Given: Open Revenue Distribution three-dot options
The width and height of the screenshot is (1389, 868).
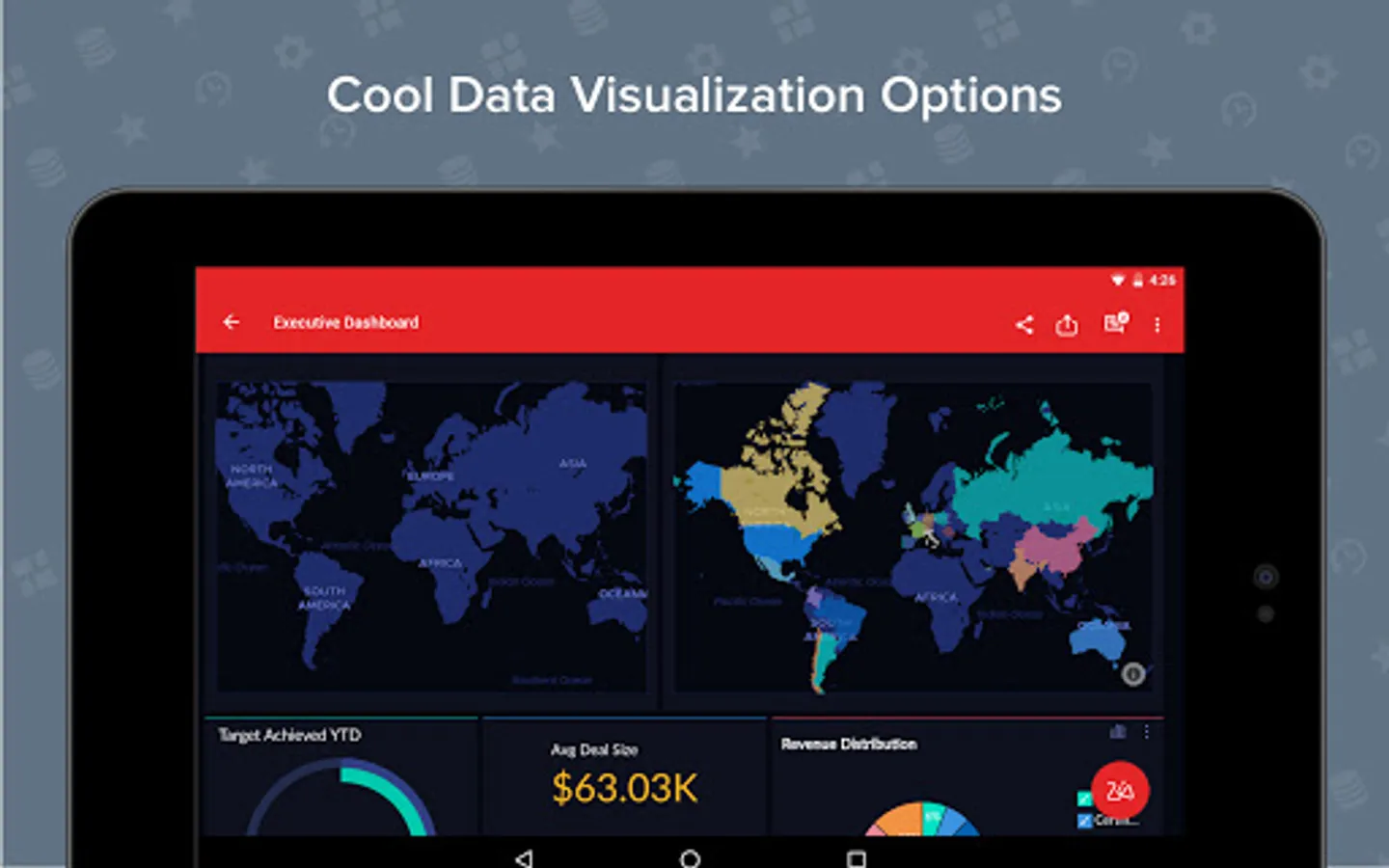Looking at the screenshot, I should (1147, 732).
